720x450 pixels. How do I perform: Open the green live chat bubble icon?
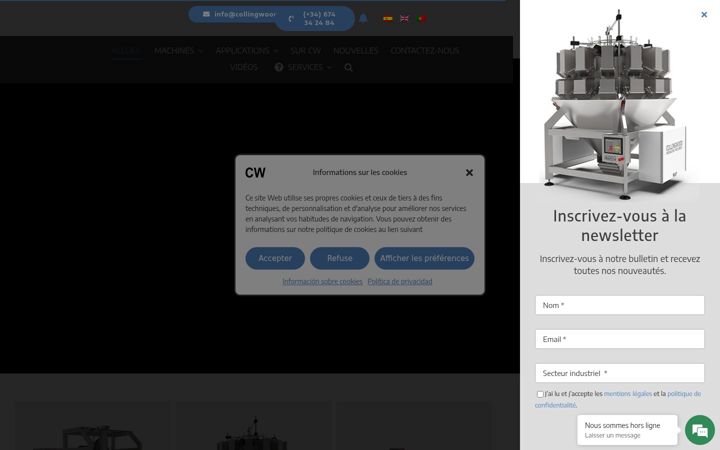700,430
